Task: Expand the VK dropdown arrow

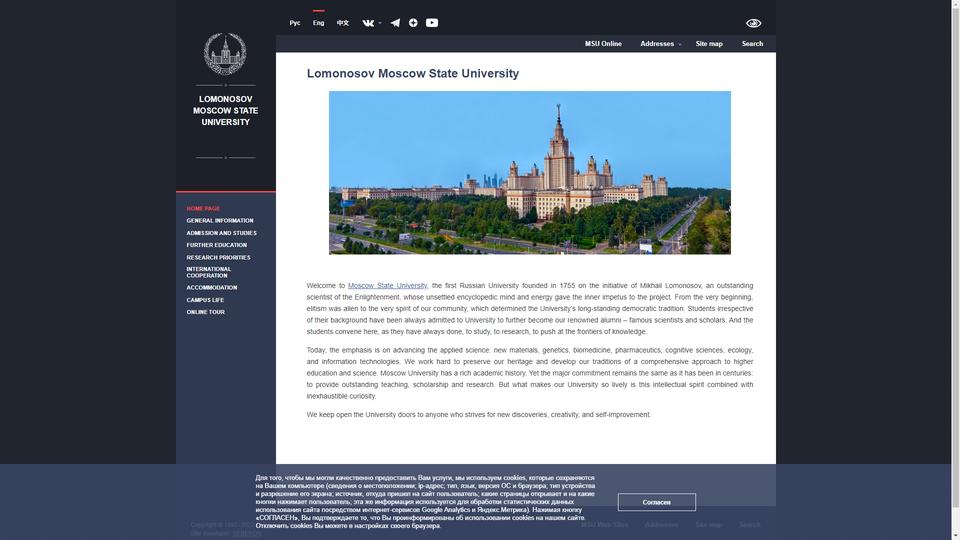Action: [380, 23]
